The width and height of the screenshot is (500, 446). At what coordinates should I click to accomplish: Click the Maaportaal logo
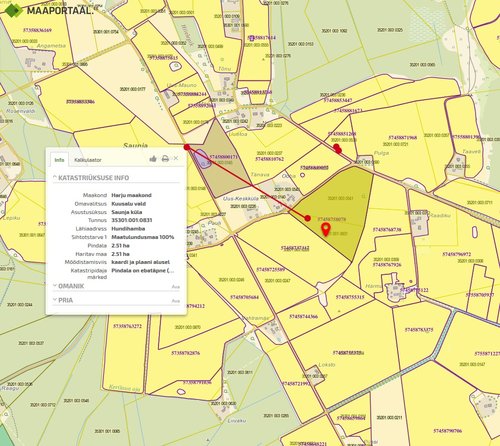(48, 10)
